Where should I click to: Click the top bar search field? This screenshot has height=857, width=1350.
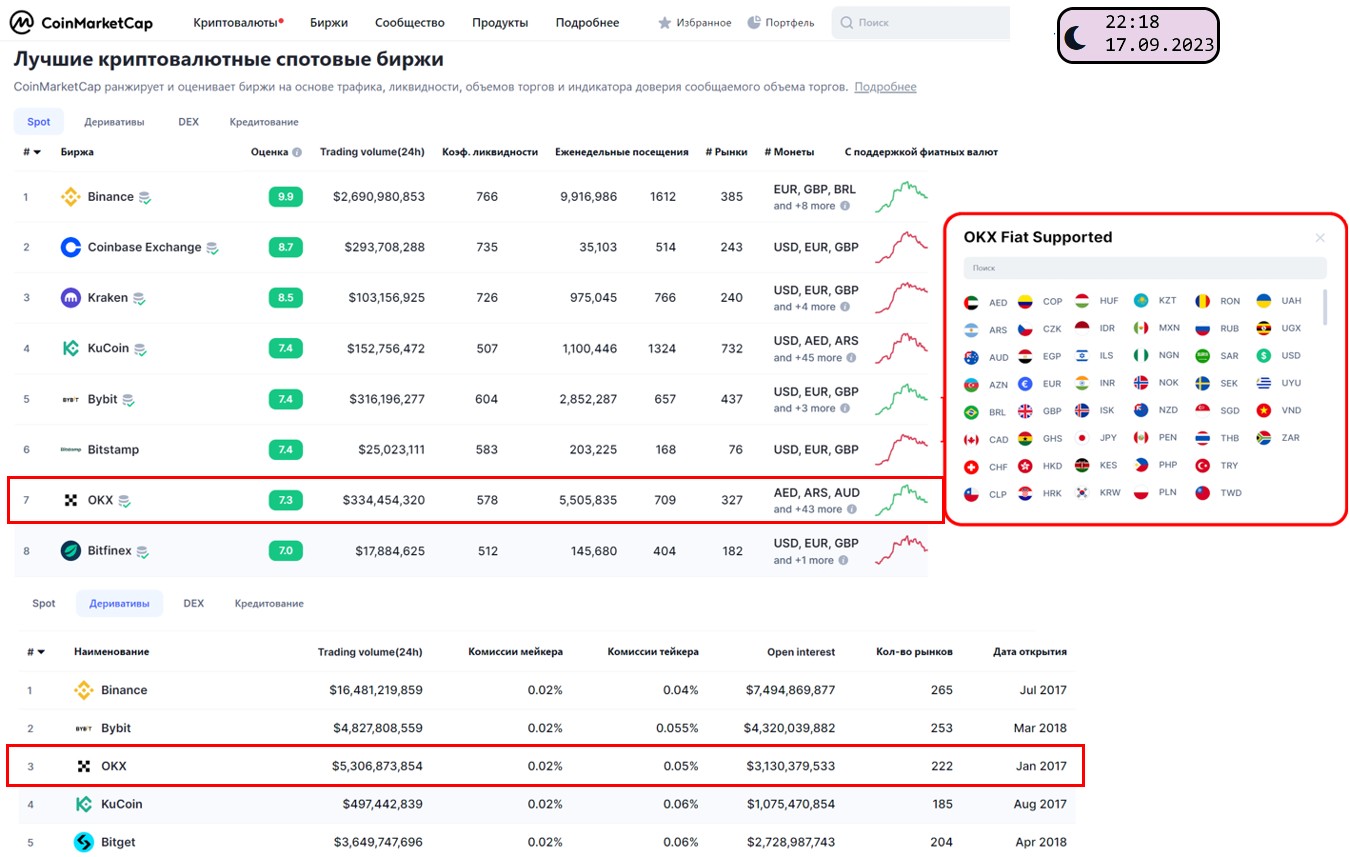pyautogui.click(x=920, y=22)
